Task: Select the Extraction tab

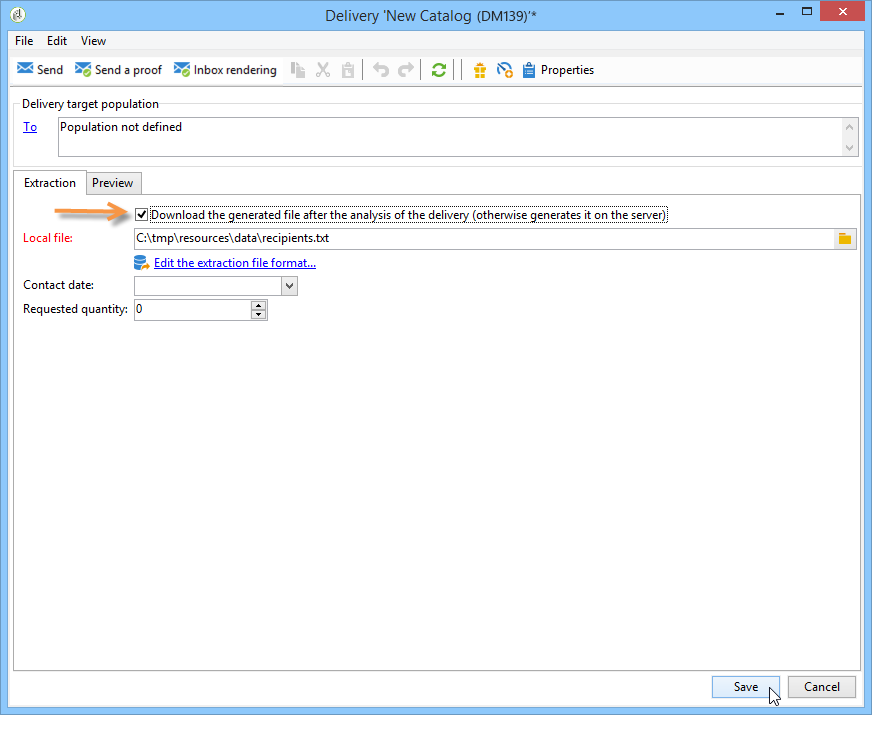Action: coord(50,183)
